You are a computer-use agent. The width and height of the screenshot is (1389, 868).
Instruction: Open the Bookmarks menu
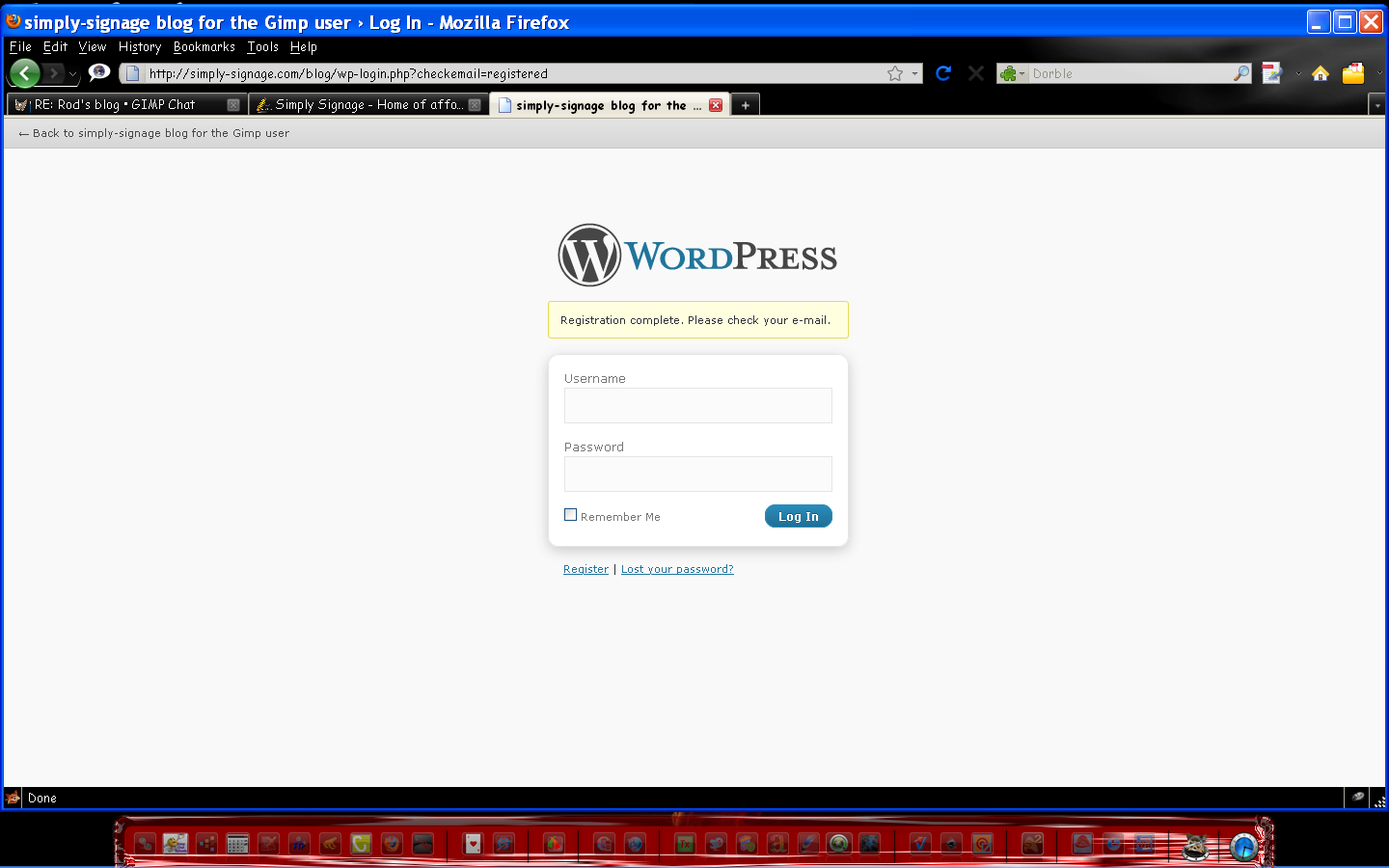204,46
